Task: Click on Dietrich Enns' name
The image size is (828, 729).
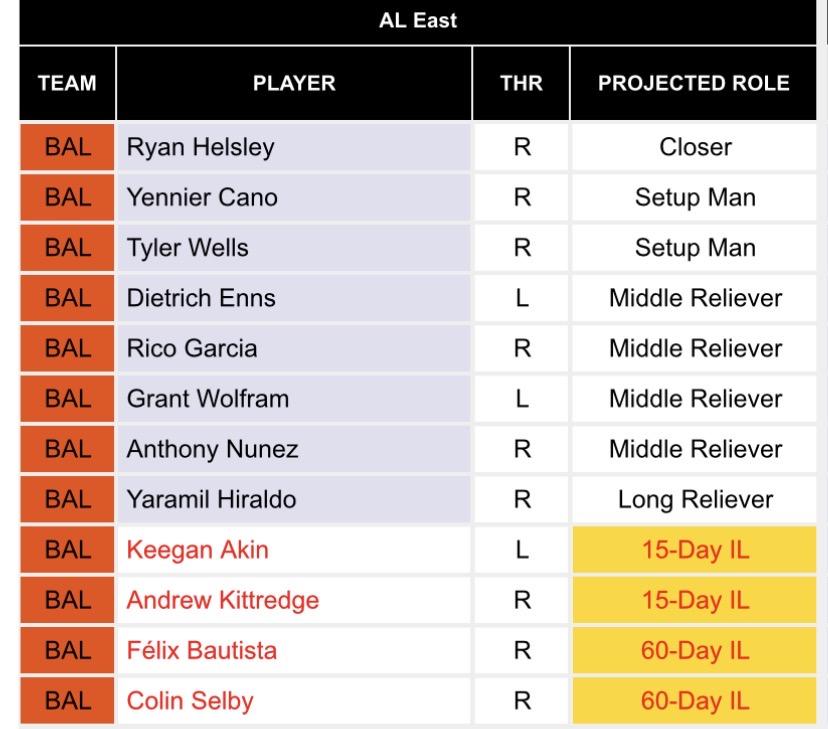Action: coord(201,298)
